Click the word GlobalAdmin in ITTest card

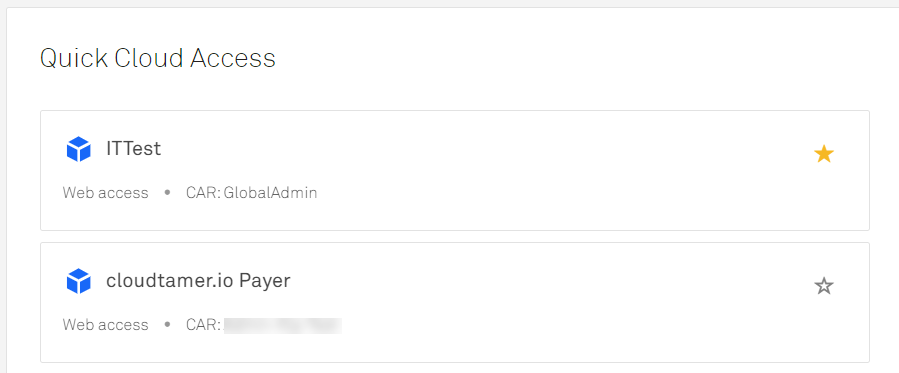tap(271, 193)
